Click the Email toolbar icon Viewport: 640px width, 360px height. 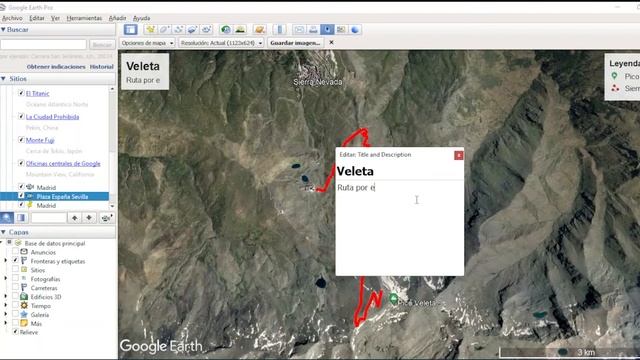pyautogui.click(x=299, y=29)
